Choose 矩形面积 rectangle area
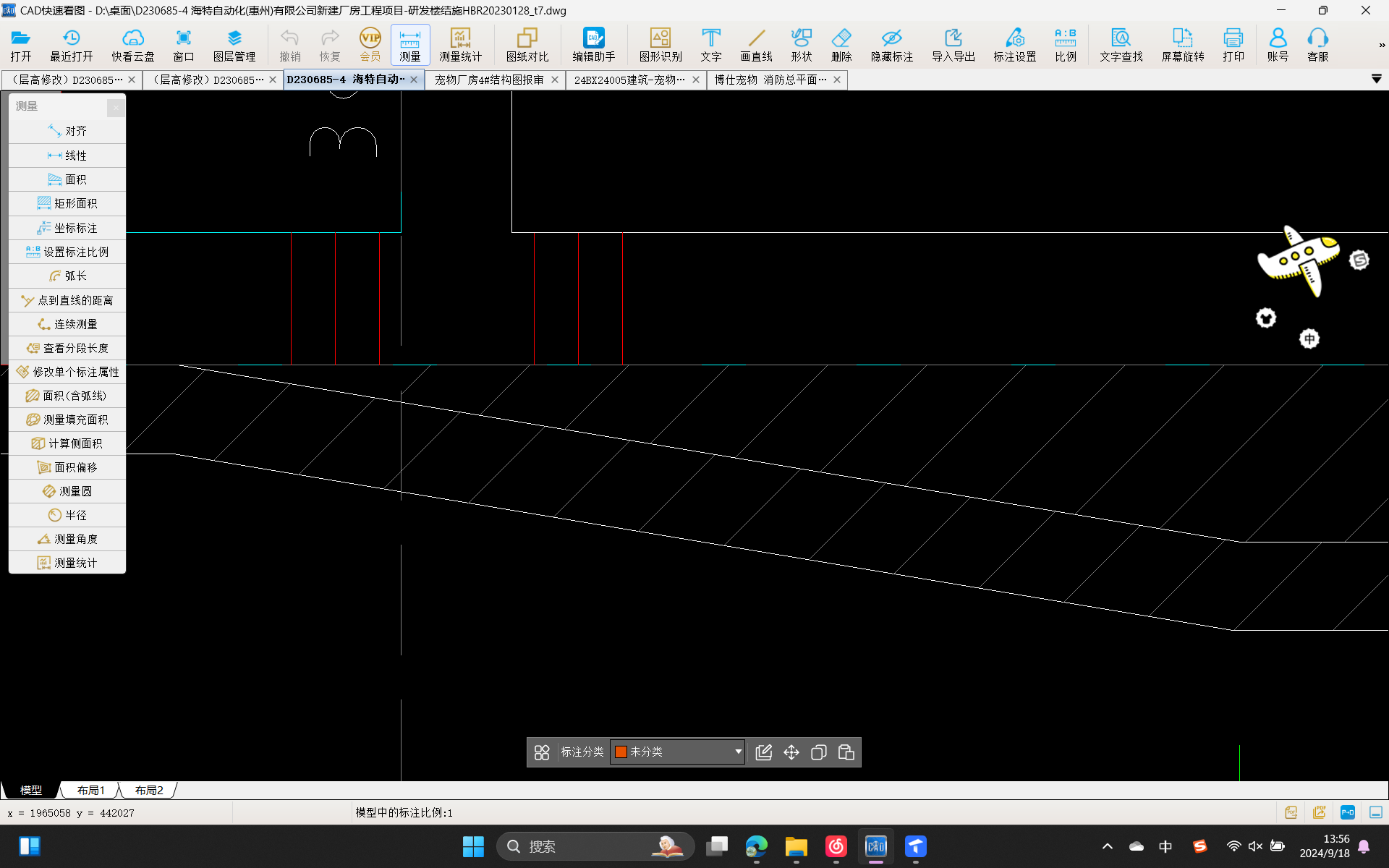The height and width of the screenshot is (868, 1389). pos(67,203)
